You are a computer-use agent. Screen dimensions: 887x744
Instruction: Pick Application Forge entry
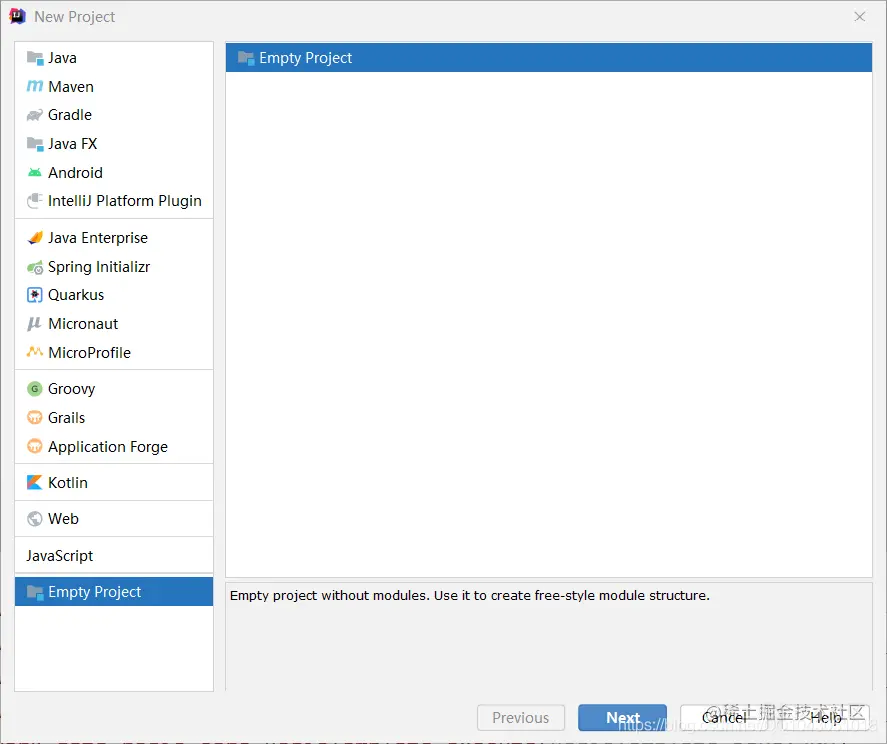pyautogui.click(x=114, y=446)
